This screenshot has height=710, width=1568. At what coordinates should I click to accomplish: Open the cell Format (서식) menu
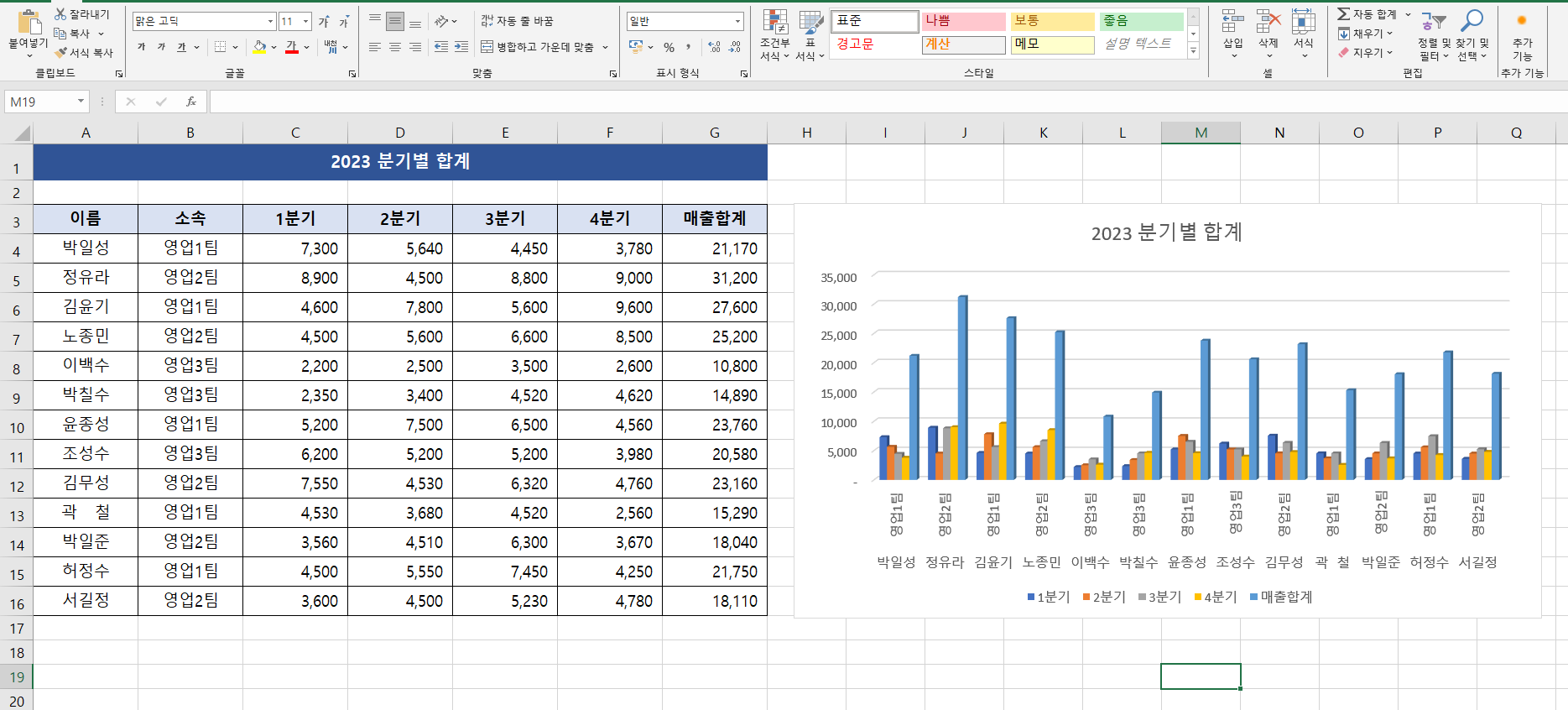click(x=1303, y=35)
